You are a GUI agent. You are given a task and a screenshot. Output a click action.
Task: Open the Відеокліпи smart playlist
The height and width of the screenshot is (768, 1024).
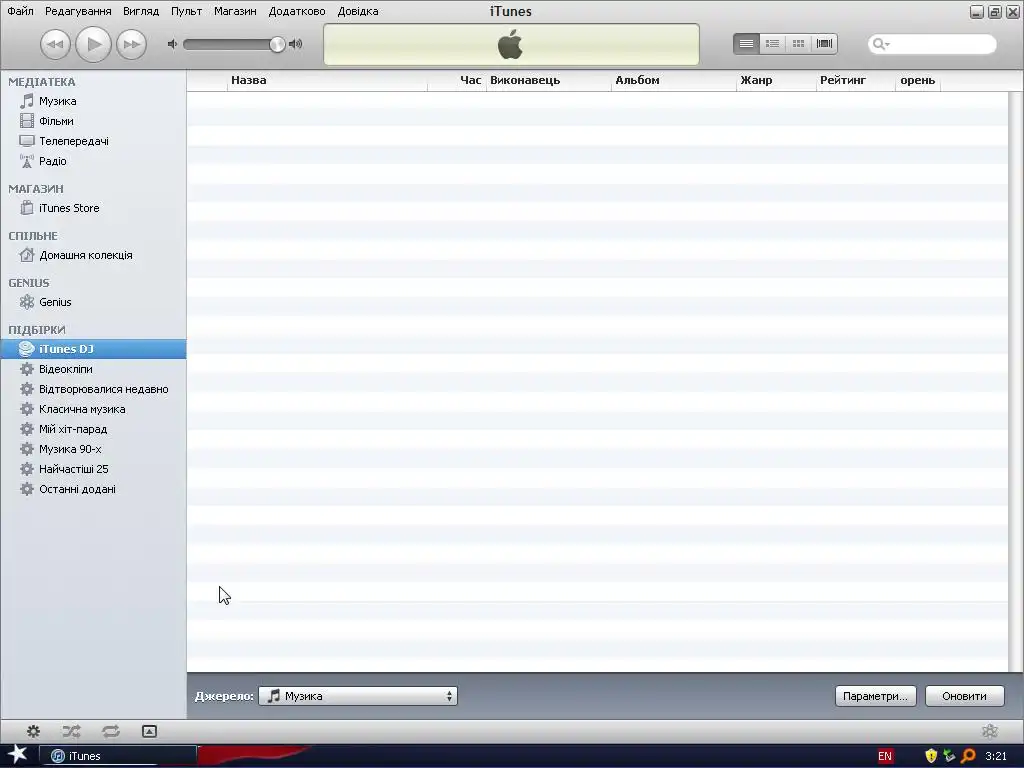tap(93, 369)
